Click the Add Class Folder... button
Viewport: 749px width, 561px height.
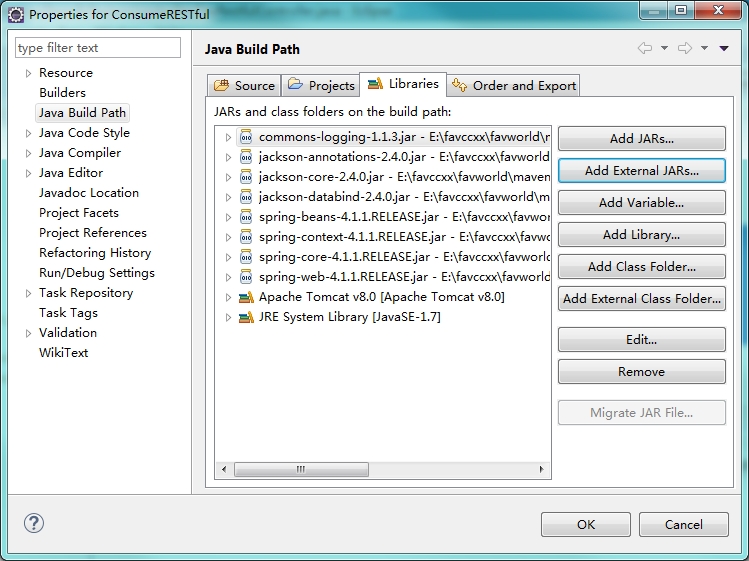point(642,267)
